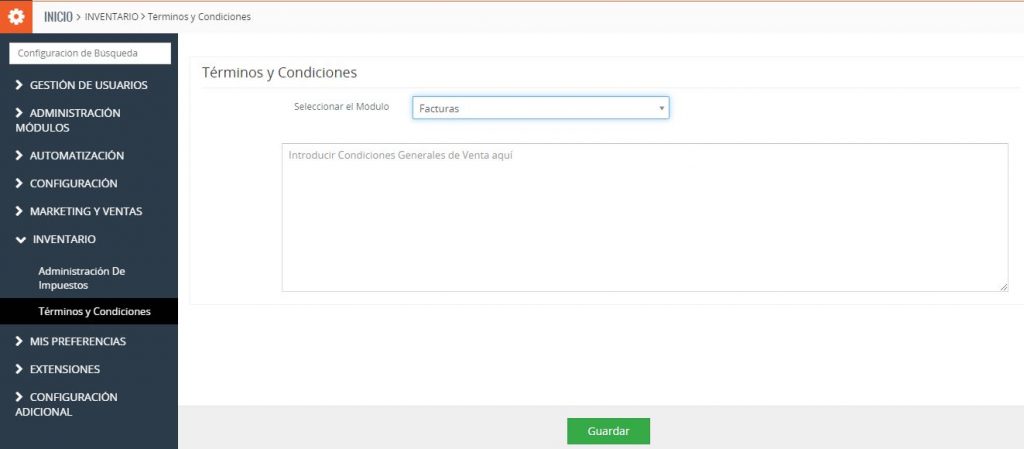
Task: Click the CONFIGURACIÓN ADICIONAL chevron icon
Action: 20,398
